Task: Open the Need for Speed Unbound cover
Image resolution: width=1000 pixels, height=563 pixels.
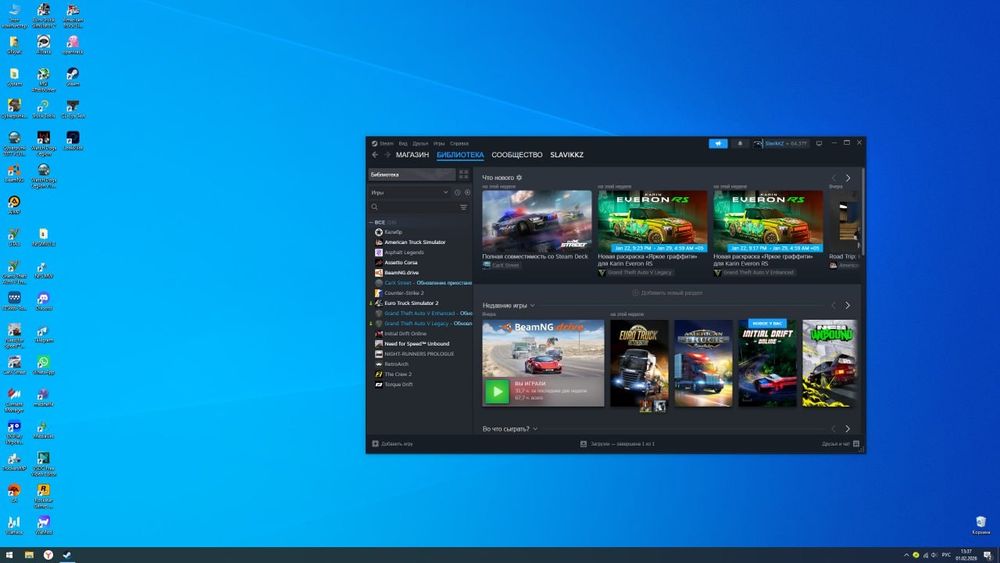Action: [x=830, y=363]
